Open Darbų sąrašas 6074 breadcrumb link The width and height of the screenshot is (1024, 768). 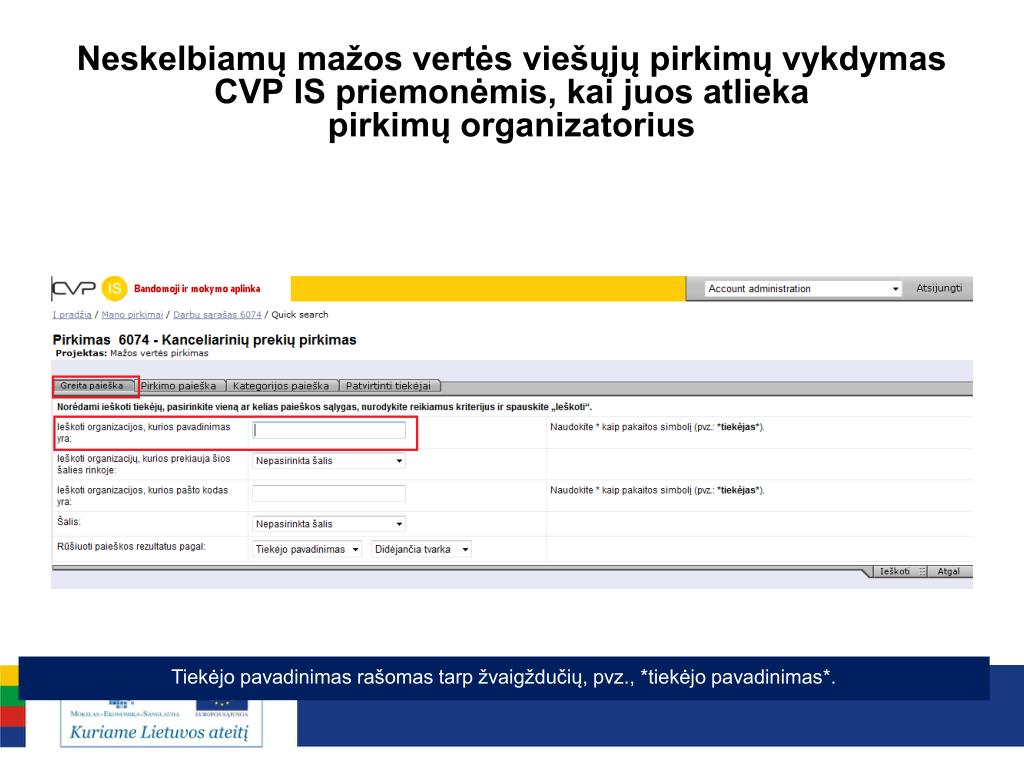pyautogui.click(x=217, y=315)
